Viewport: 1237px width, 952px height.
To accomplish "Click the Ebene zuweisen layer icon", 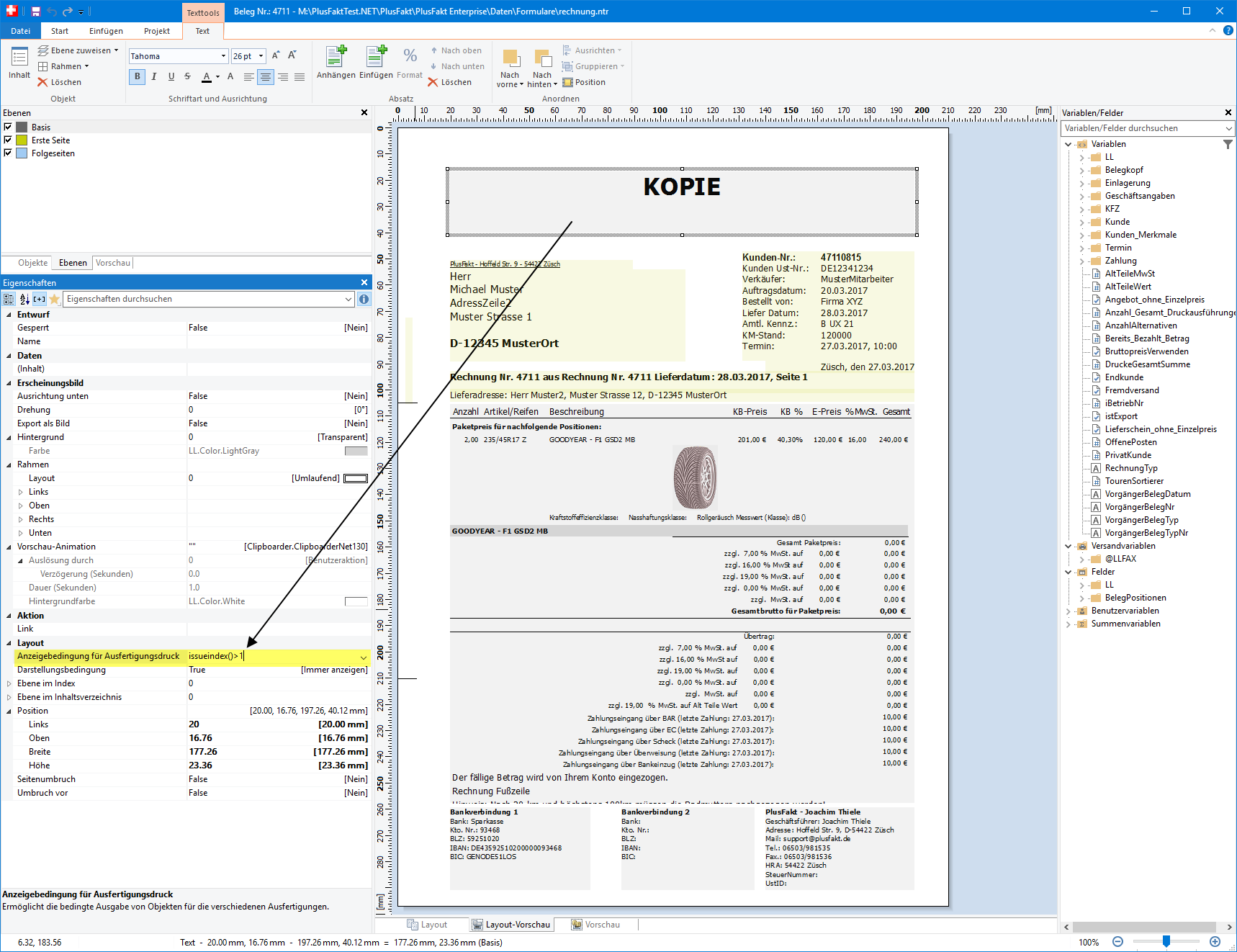I will pos(43,50).
